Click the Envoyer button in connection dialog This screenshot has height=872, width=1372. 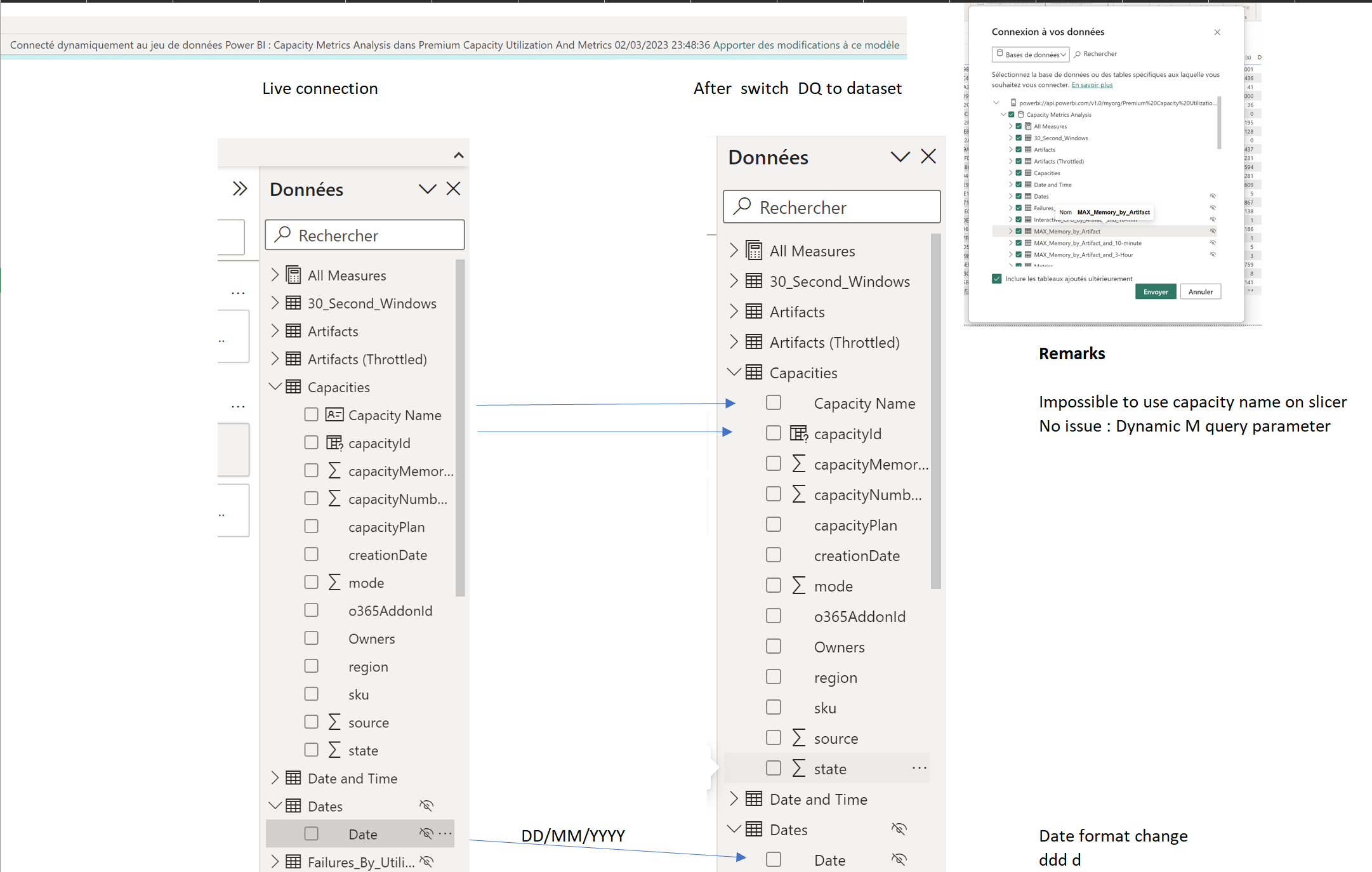1156,292
